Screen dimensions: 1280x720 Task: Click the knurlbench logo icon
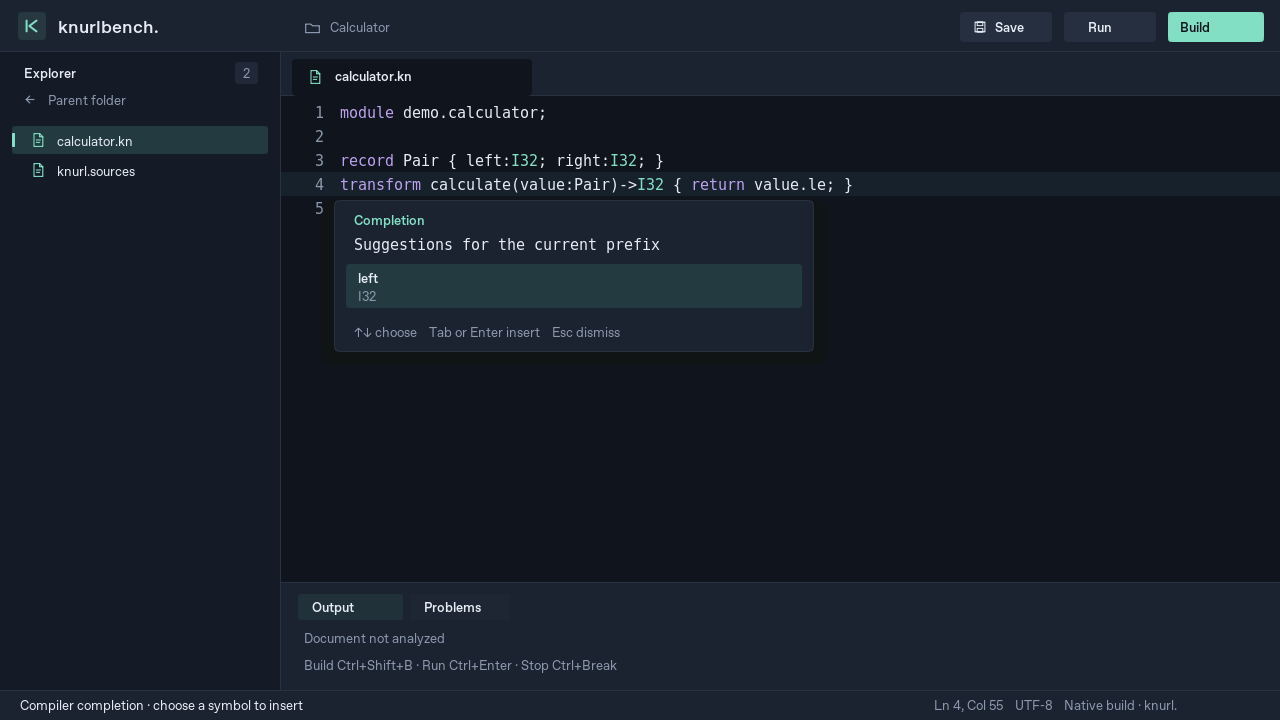[32, 26]
